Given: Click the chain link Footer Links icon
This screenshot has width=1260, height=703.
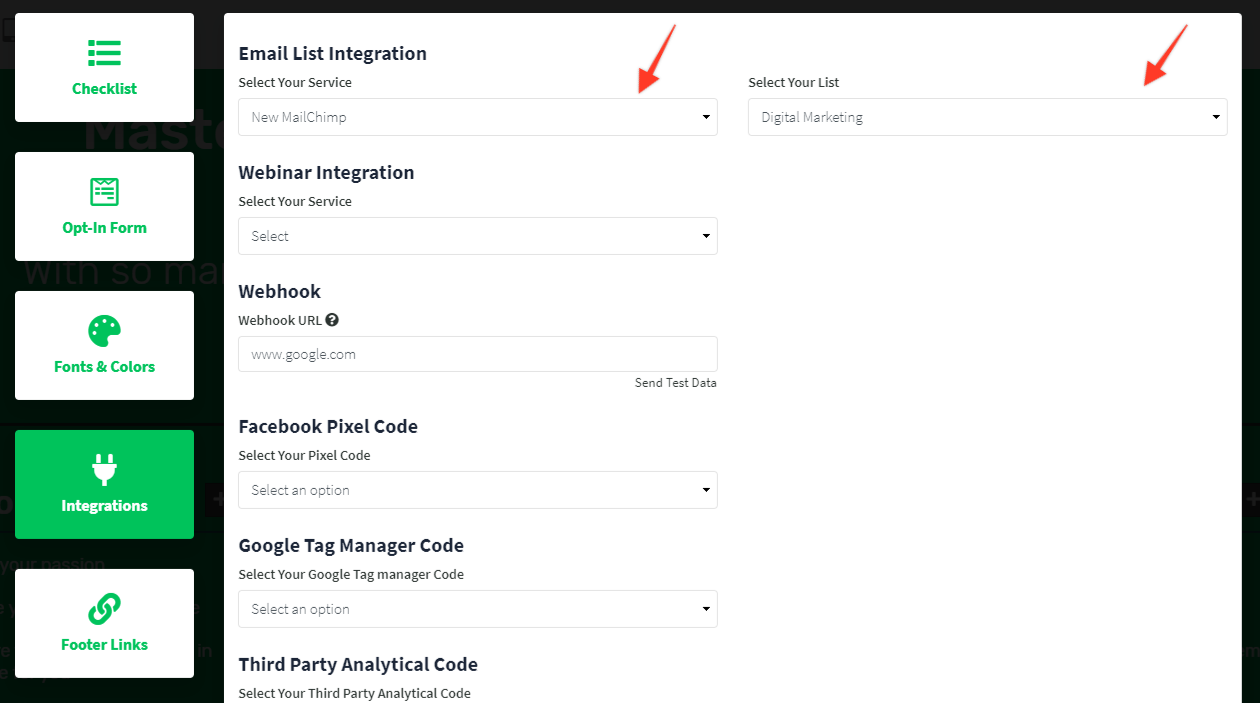Looking at the screenshot, I should (104, 608).
